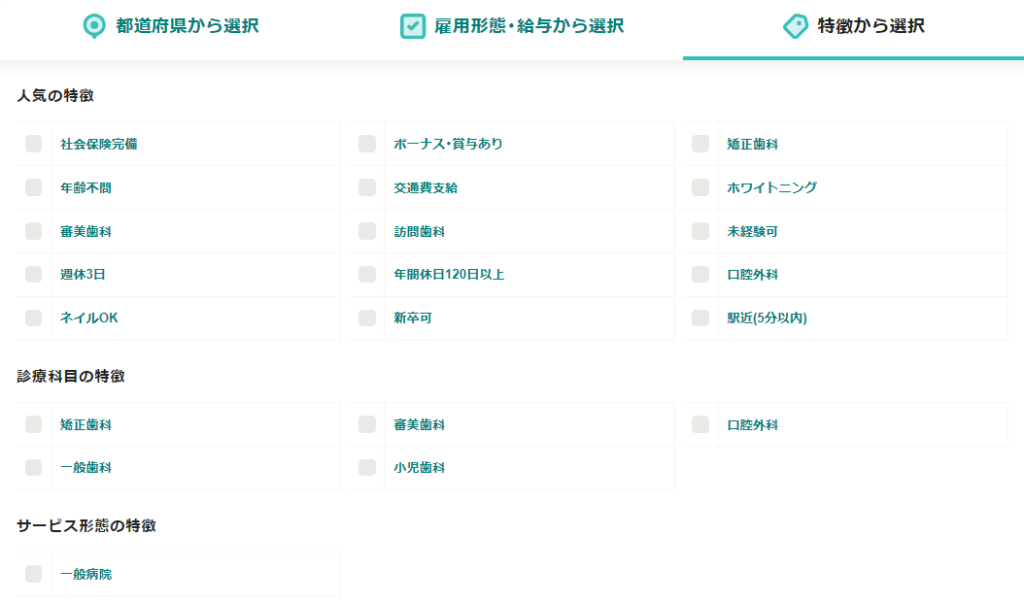Select the ネイルOK link
1024x602 pixels.
(89, 318)
